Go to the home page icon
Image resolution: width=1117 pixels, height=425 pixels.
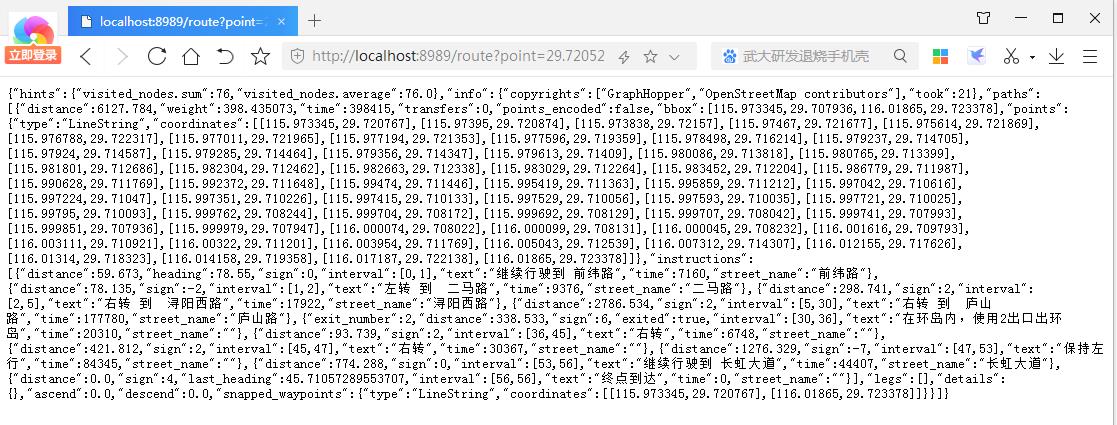(x=191, y=56)
